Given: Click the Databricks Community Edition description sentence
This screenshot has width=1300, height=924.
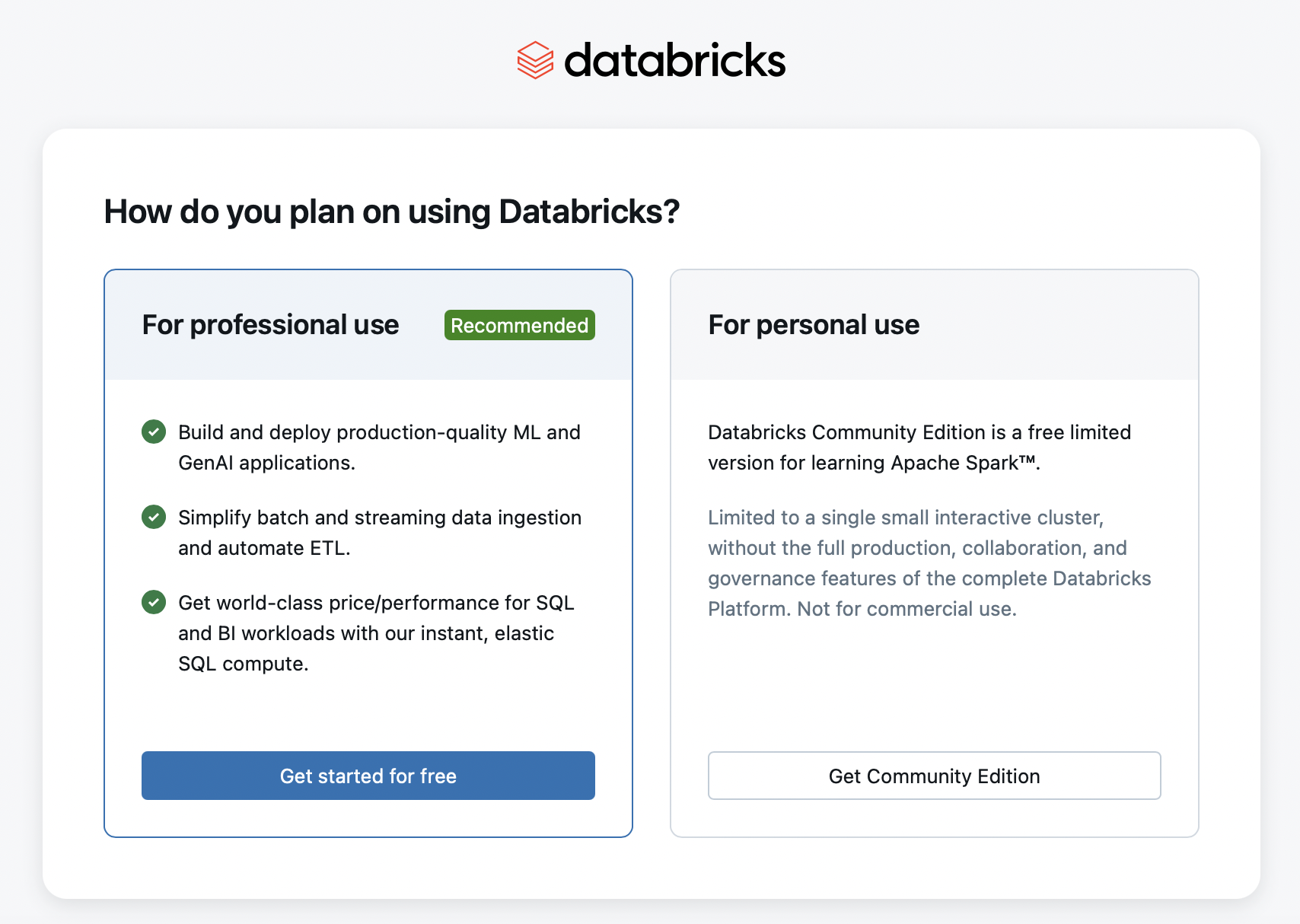Looking at the screenshot, I should click(x=919, y=432).
